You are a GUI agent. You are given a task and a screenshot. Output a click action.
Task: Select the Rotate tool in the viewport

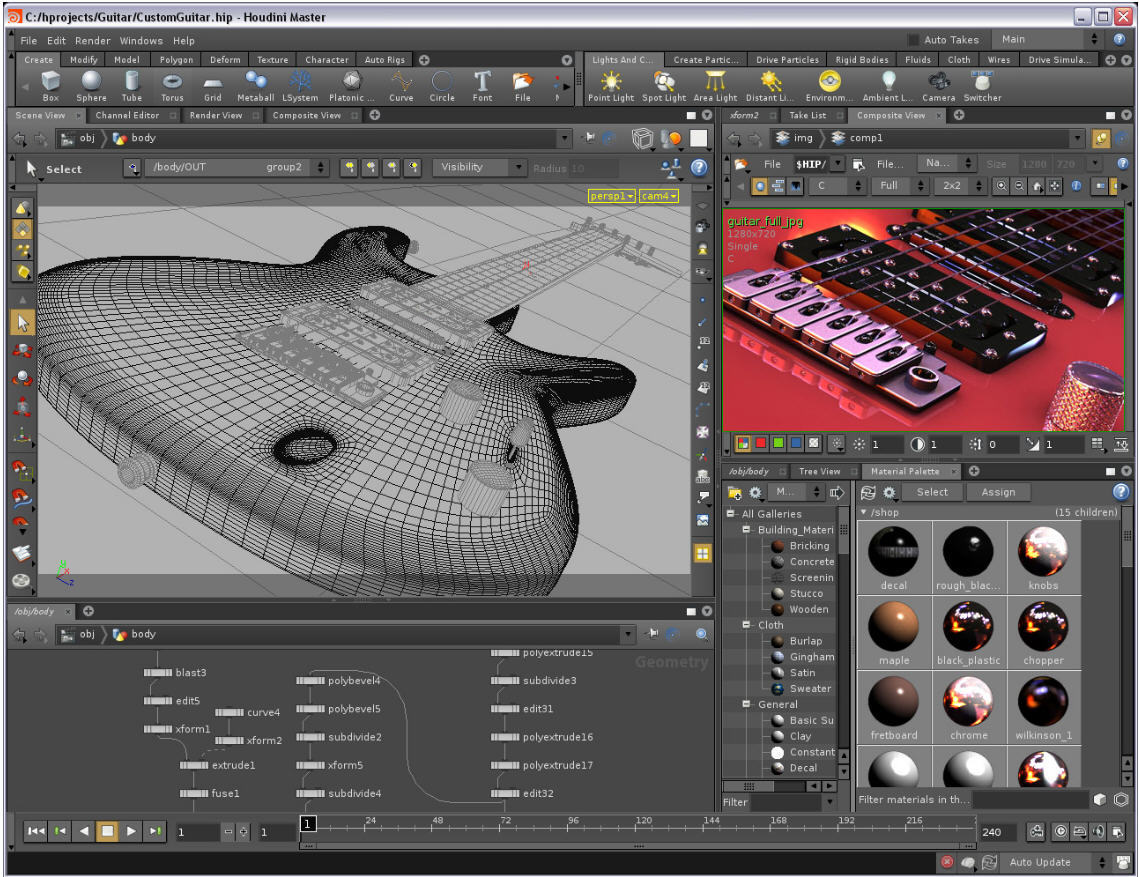[x=22, y=377]
